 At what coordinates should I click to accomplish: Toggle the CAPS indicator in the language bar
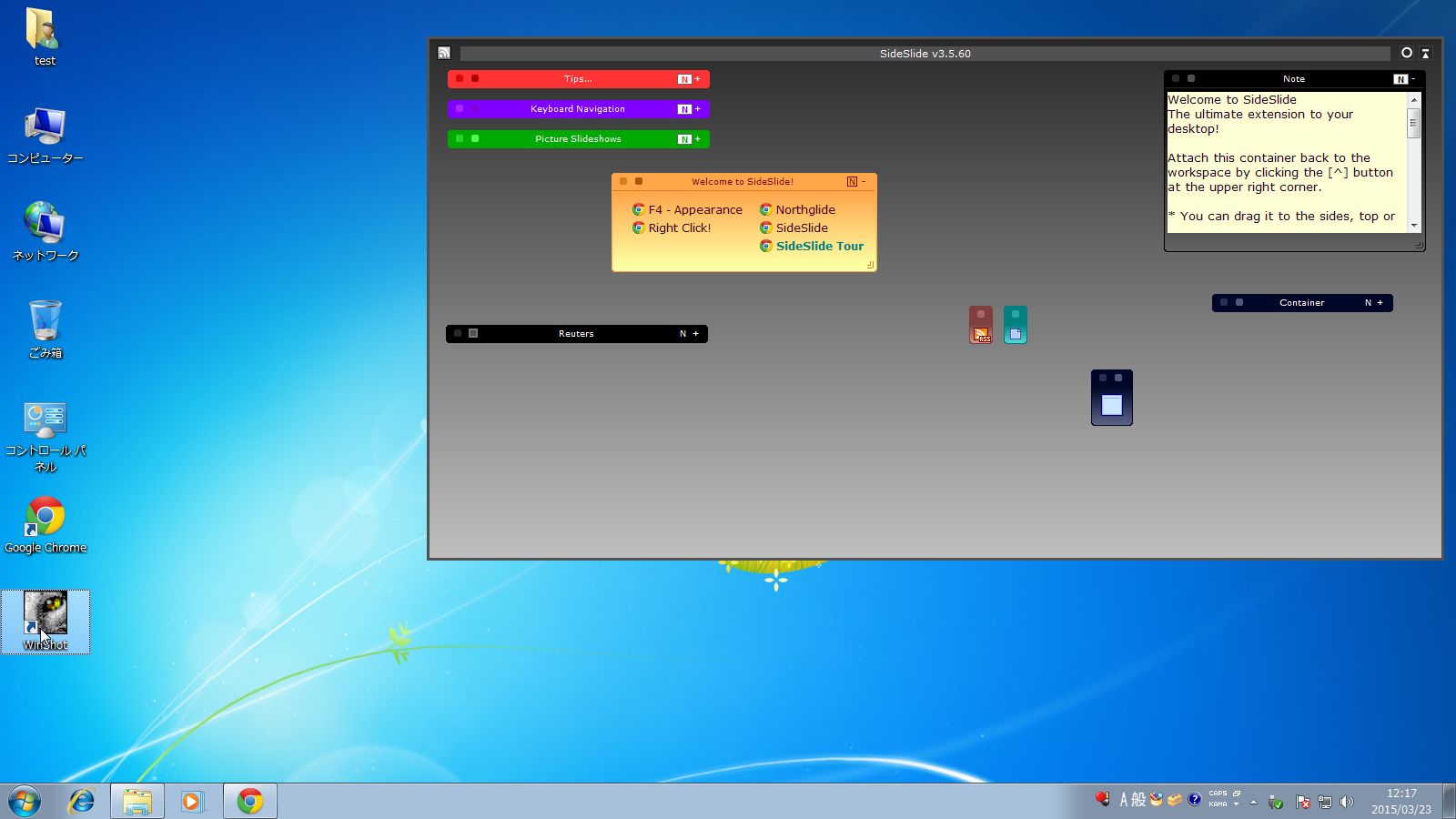tap(1218, 794)
